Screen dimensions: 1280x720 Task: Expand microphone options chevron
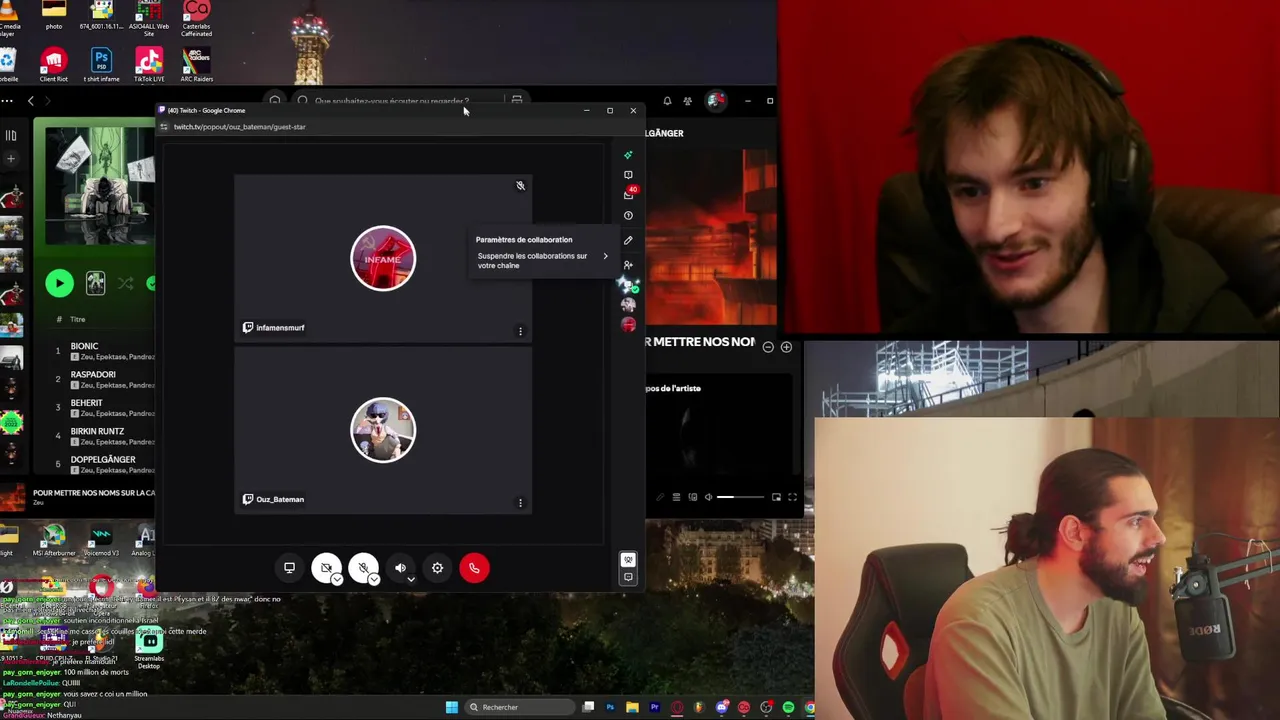coord(374,579)
